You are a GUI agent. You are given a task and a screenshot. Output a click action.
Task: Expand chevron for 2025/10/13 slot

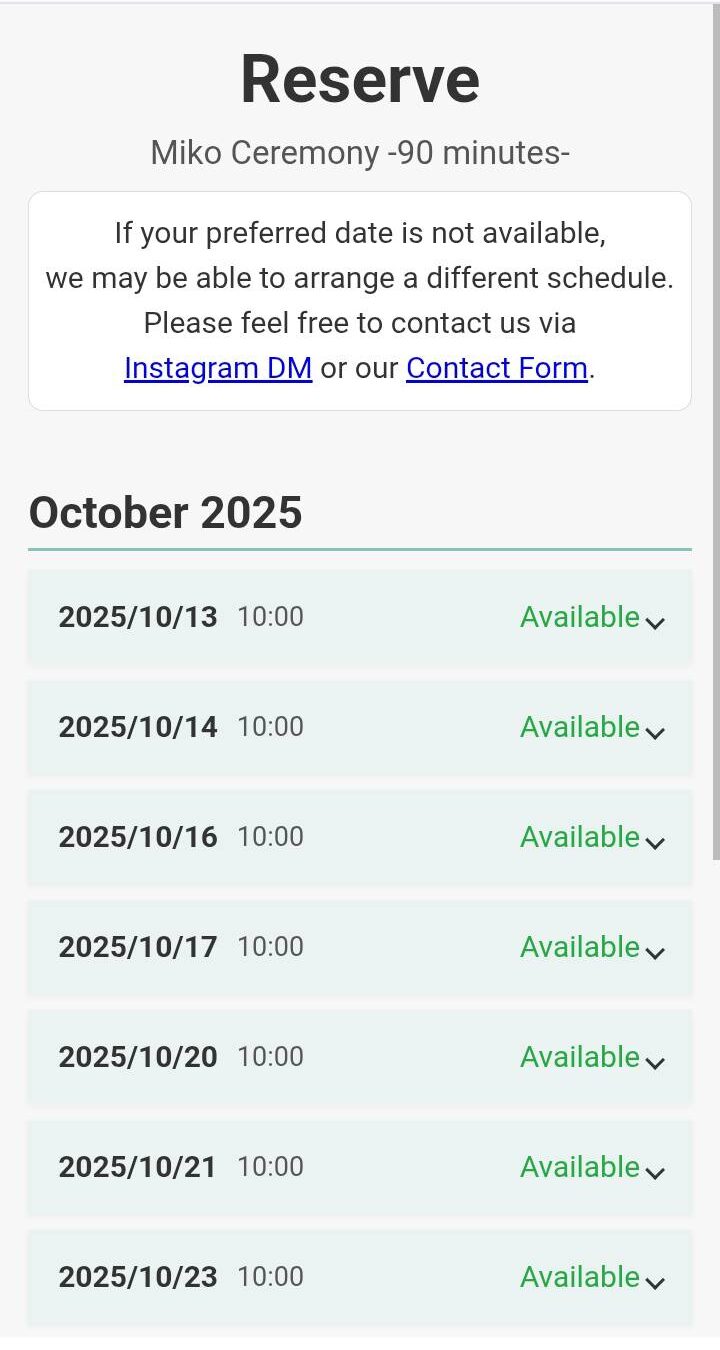coord(655,622)
